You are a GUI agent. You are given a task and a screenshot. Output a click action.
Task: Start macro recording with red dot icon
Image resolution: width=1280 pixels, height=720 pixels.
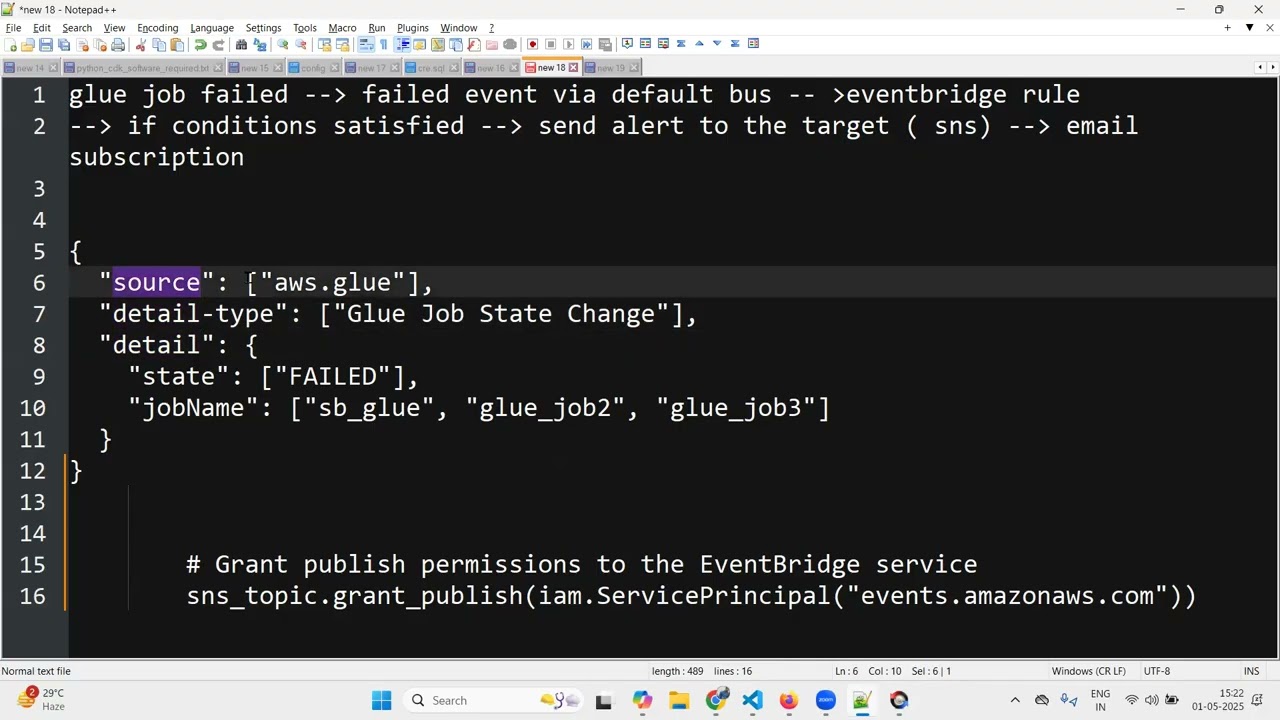pos(532,45)
